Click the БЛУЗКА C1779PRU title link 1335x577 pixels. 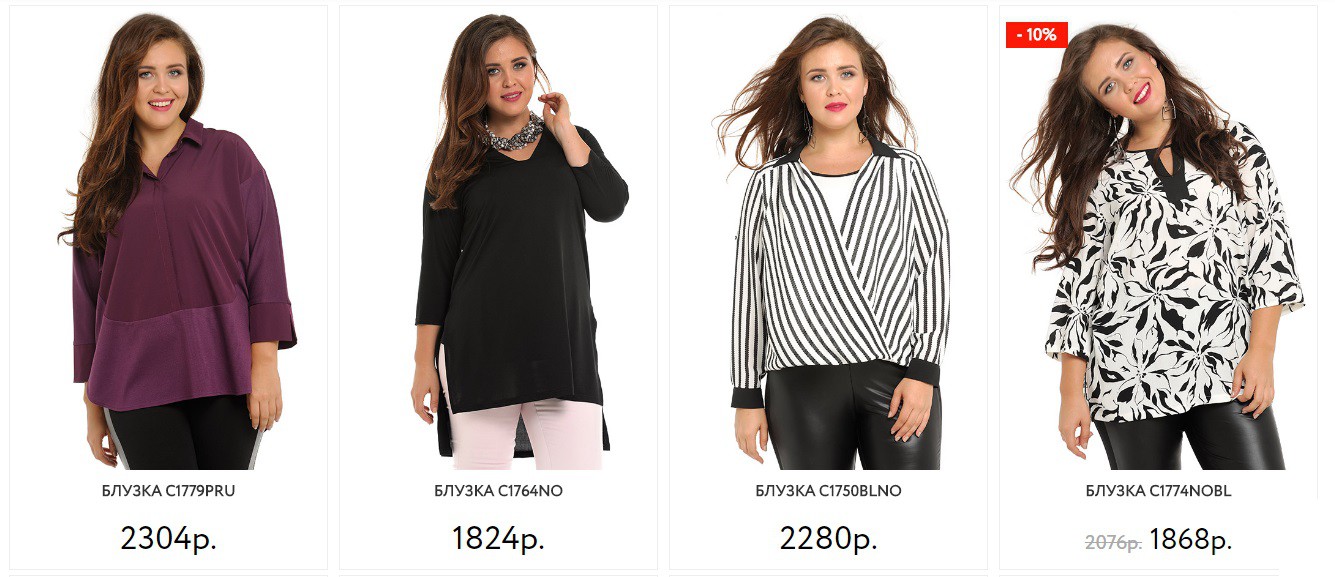tap(168, 491)
